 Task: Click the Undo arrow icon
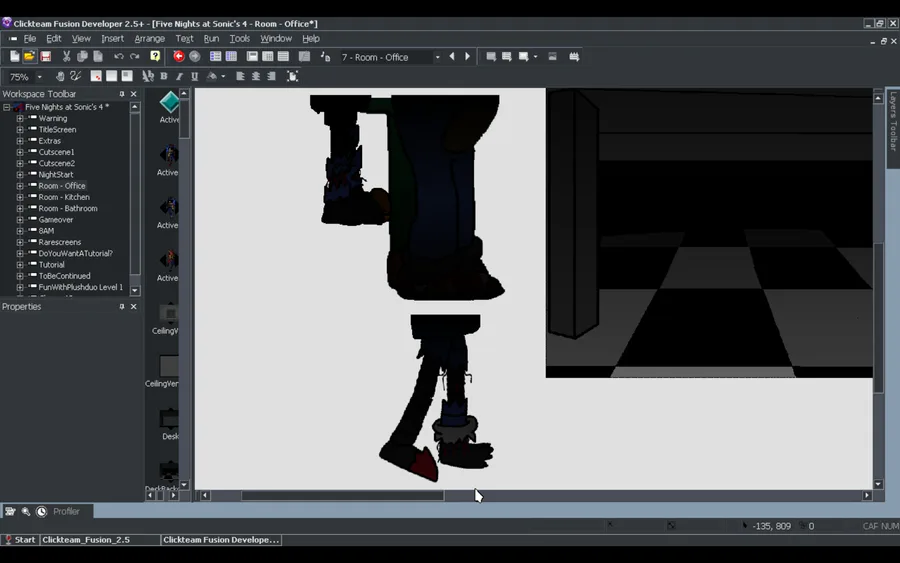118,57
